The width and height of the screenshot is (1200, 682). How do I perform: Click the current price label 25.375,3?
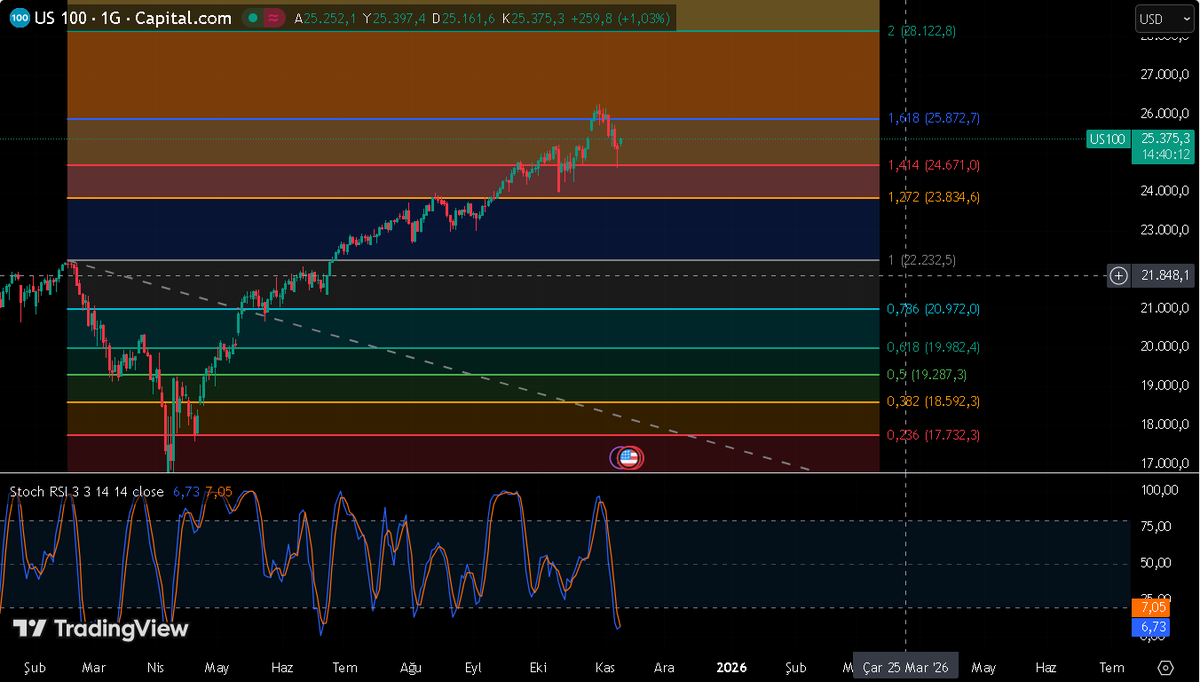pyautogui.click(x=1165, y=139)
